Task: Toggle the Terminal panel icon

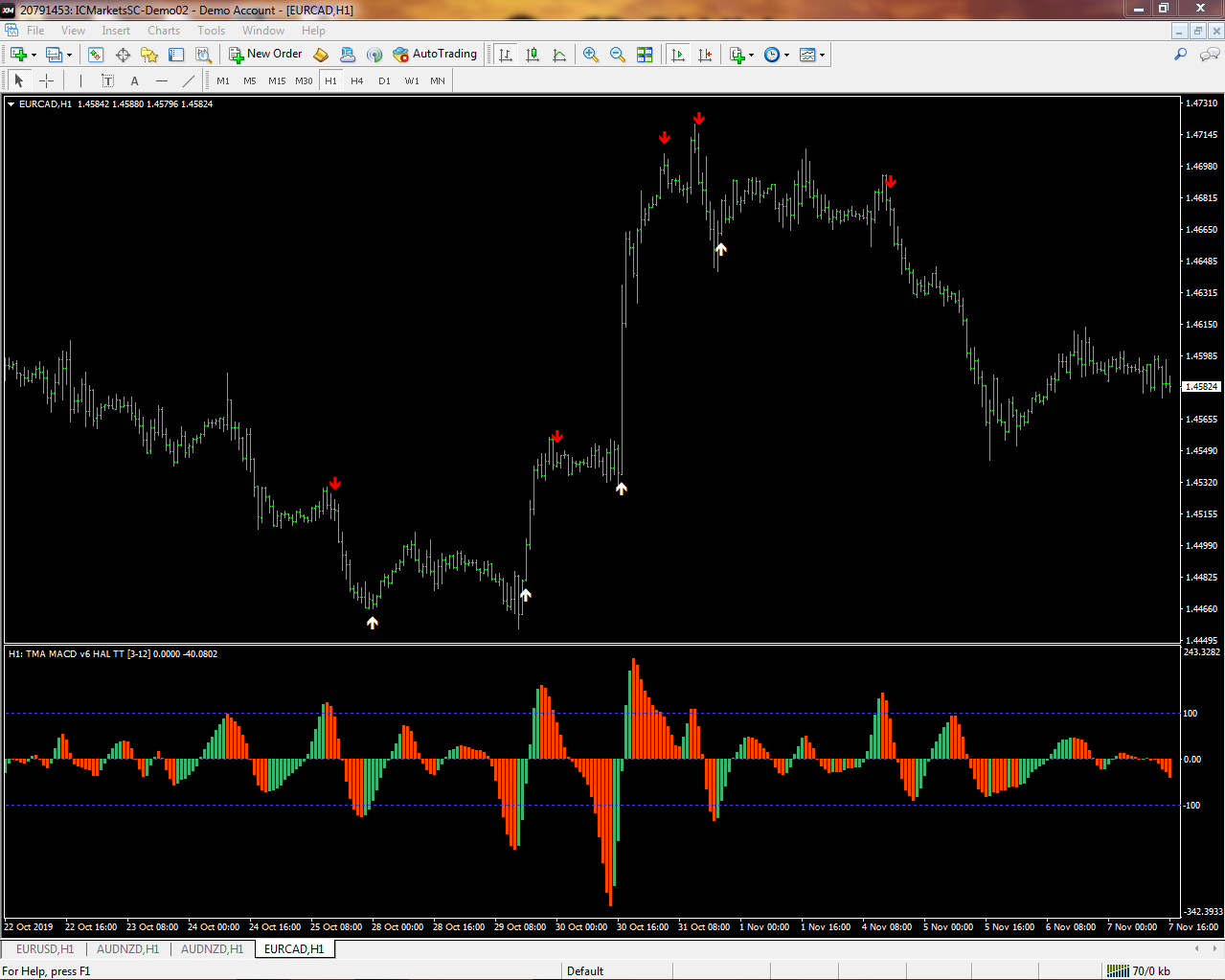Action: coord(176,55)
